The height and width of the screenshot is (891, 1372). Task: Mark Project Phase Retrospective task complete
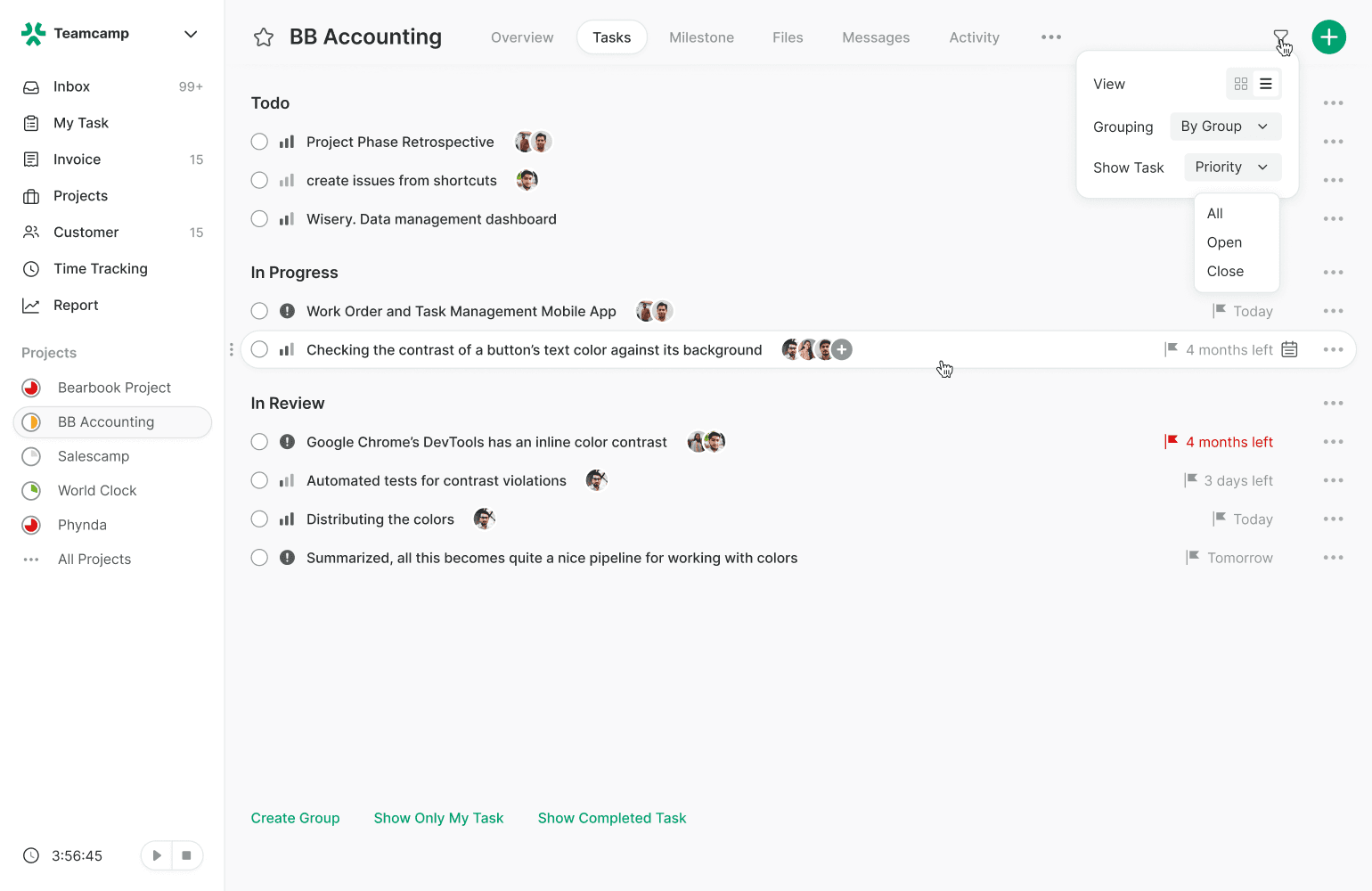259,142
